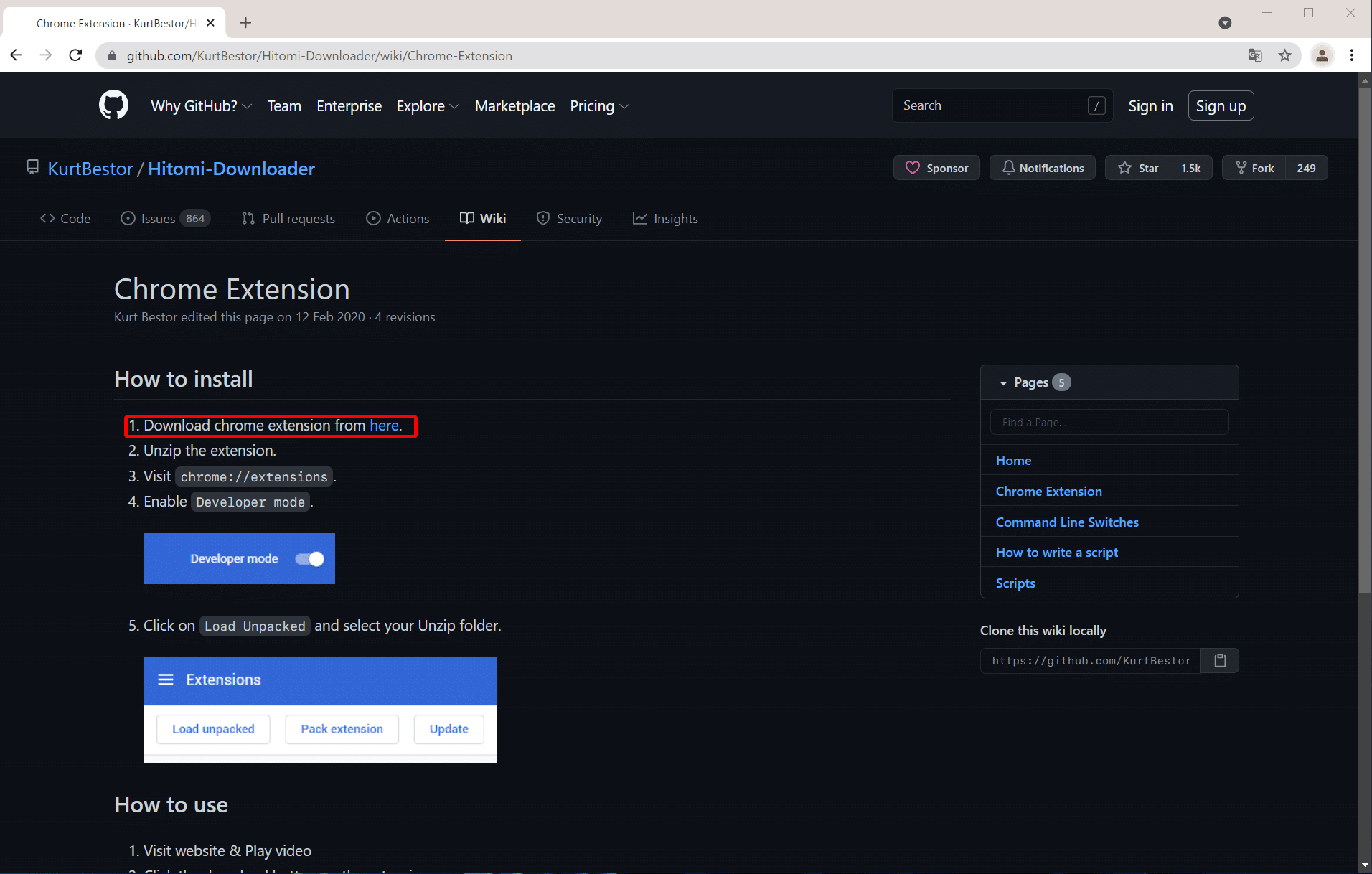Open the Team page
Screen dimensions: 1372x874
click(x=284, y=106)
